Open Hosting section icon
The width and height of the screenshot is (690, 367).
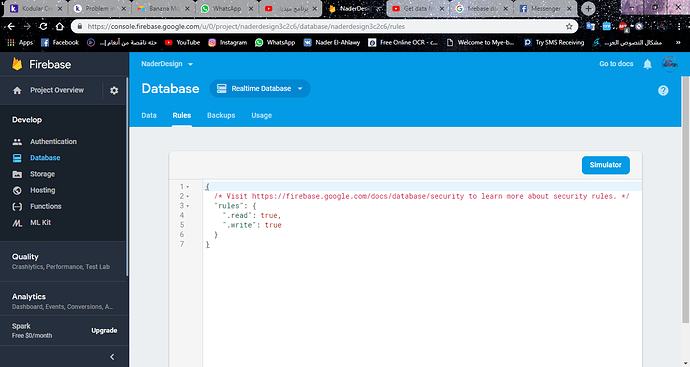17,190
